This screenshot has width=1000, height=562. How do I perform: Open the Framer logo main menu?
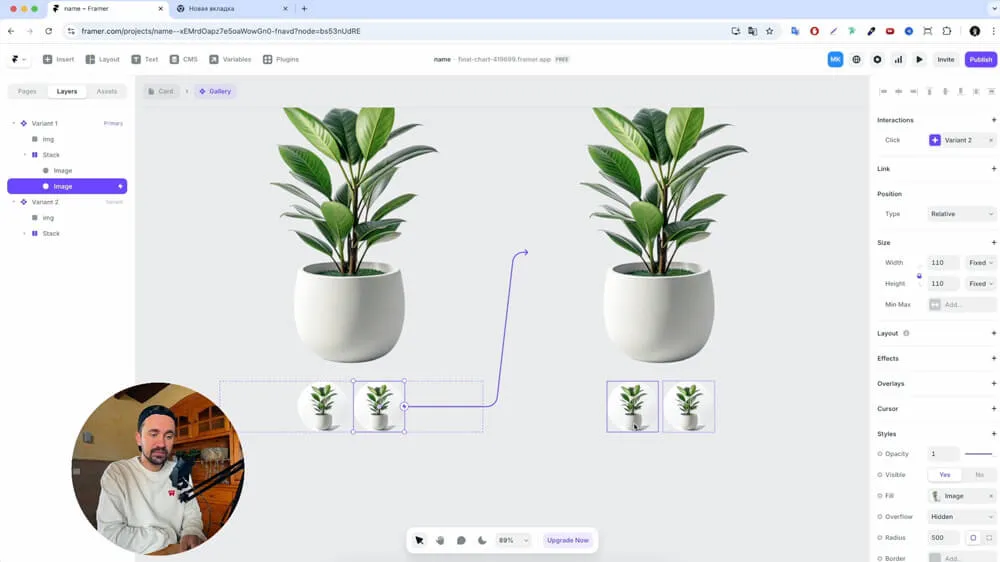pos(18,59)
